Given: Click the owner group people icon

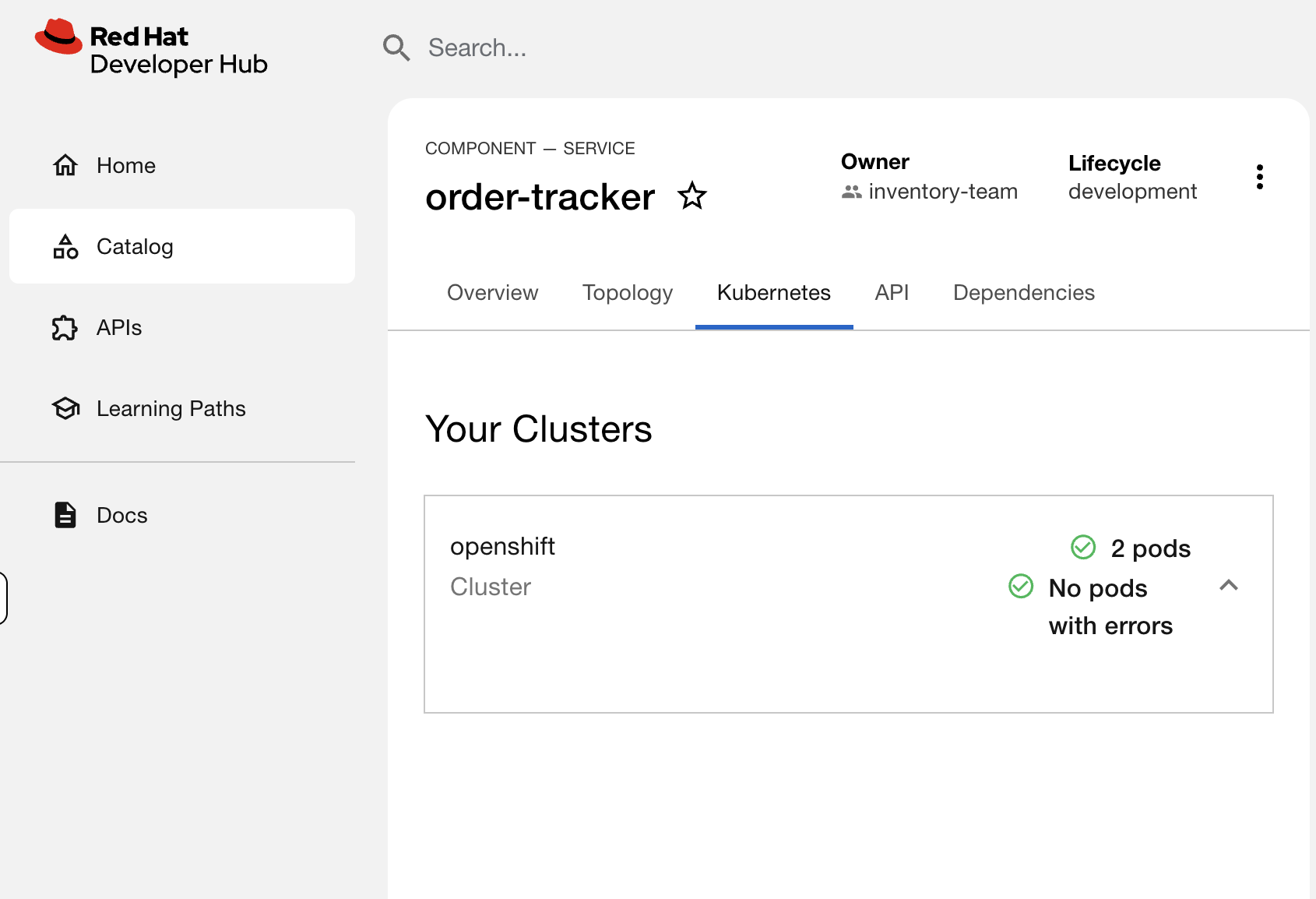Looking at the screenshot, I should (852, 192).
